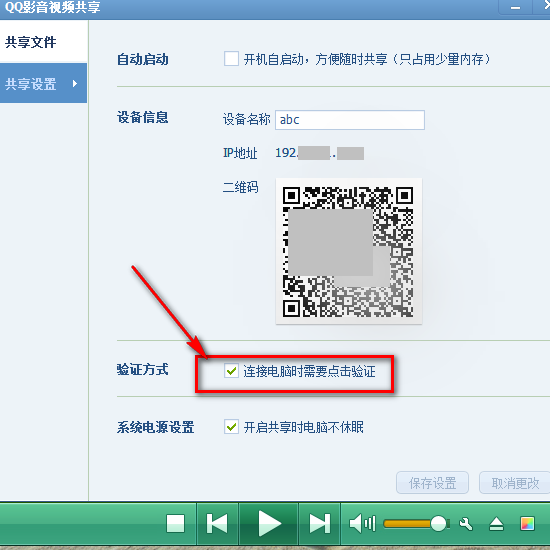
Task: Go to the previous track
Action: 217,524
